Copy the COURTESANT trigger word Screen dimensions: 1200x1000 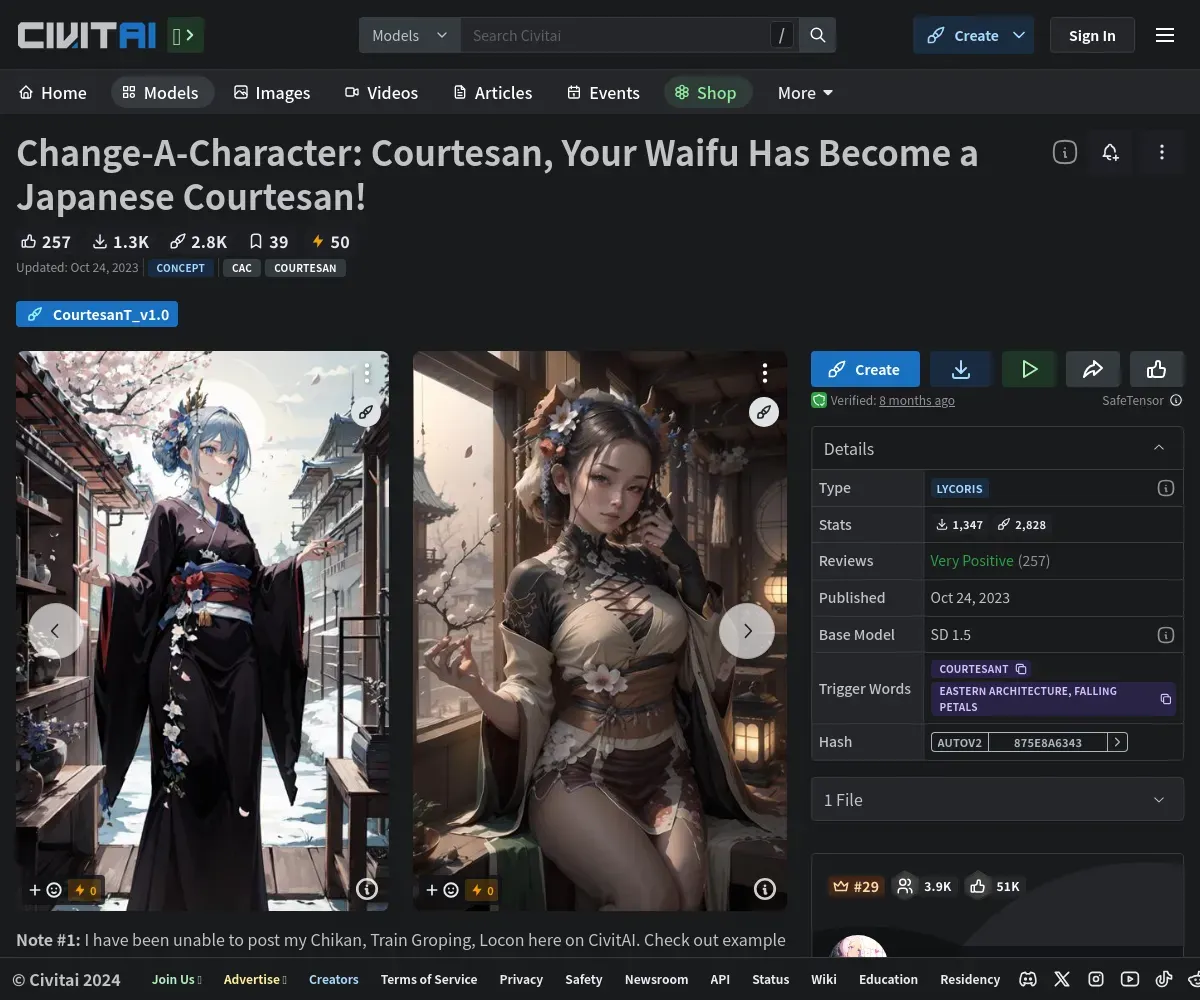click(981, 668)
